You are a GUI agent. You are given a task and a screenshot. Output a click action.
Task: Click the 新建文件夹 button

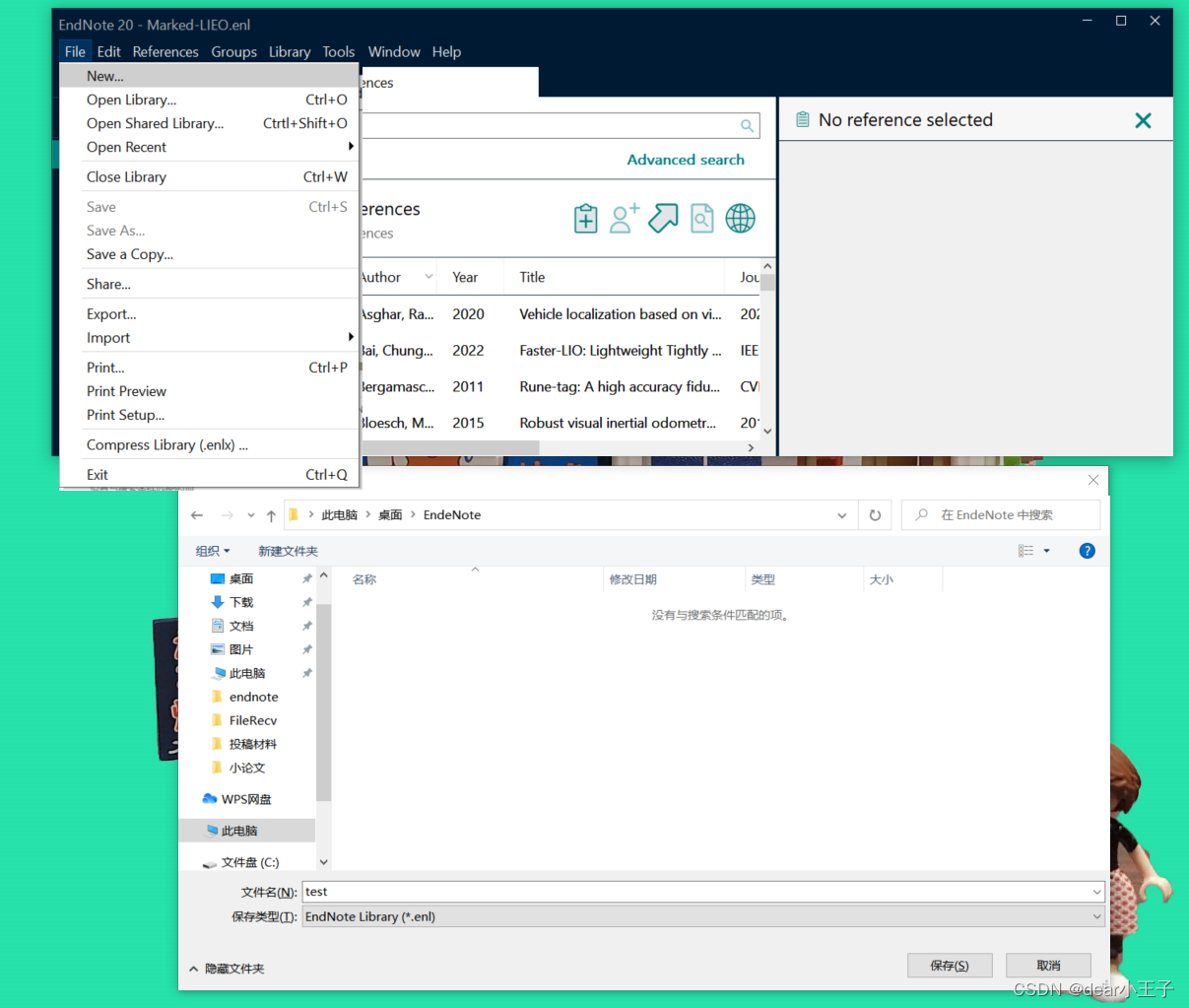[x=288, y=551]
